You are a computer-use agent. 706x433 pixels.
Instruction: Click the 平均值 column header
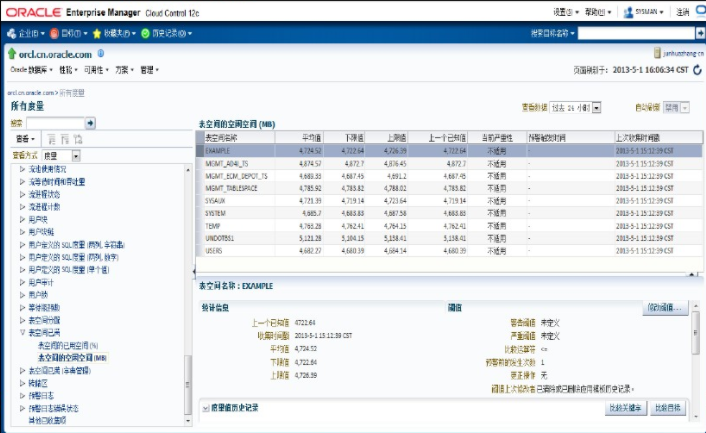point(299,137)
